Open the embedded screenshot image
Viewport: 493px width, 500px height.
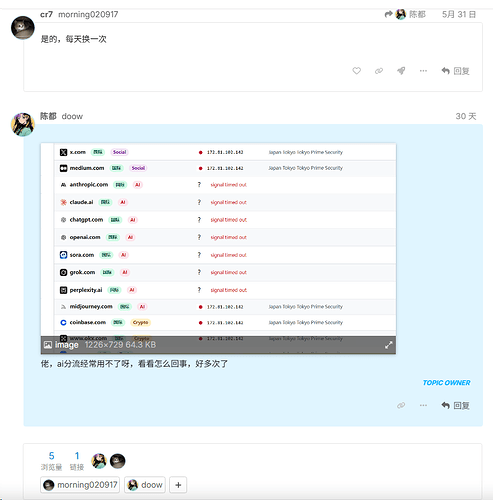pyautogui.click(x=218, y=248)
